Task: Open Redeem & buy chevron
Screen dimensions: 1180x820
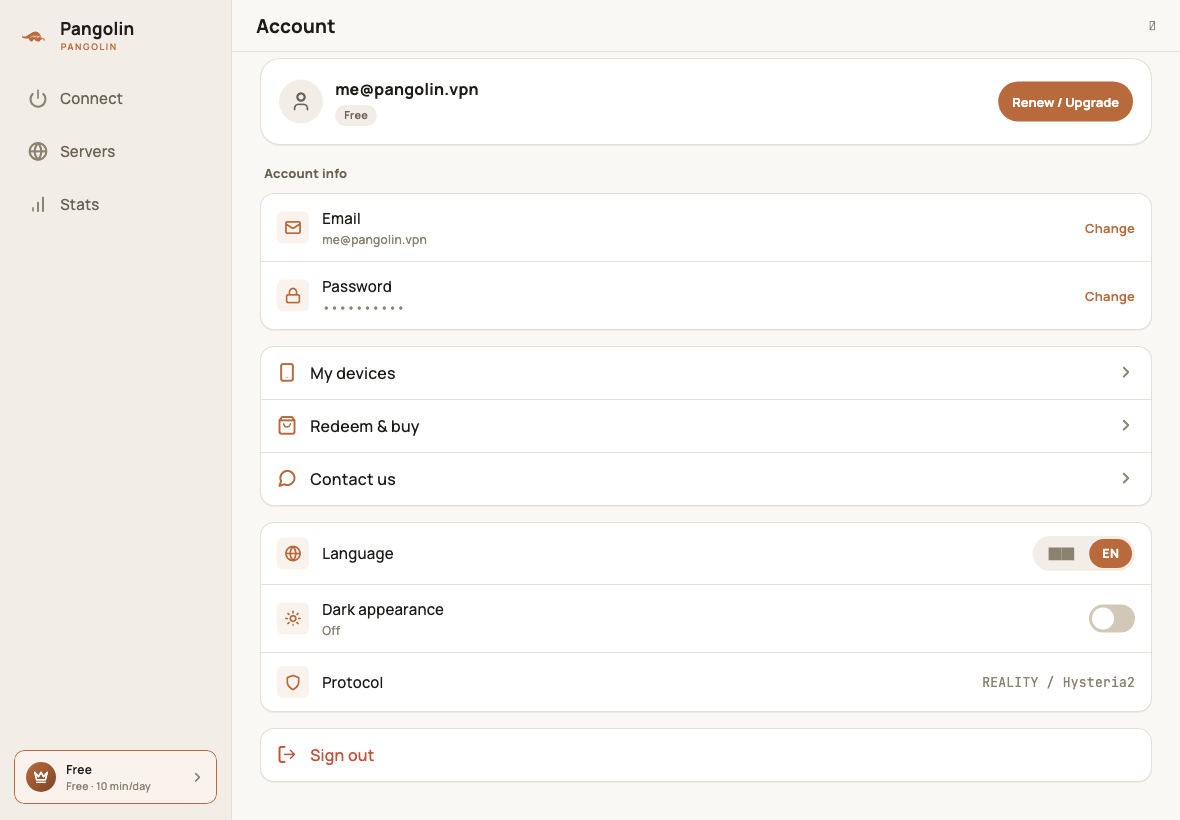Action: pyautogui.click(x=1126, y=425)
